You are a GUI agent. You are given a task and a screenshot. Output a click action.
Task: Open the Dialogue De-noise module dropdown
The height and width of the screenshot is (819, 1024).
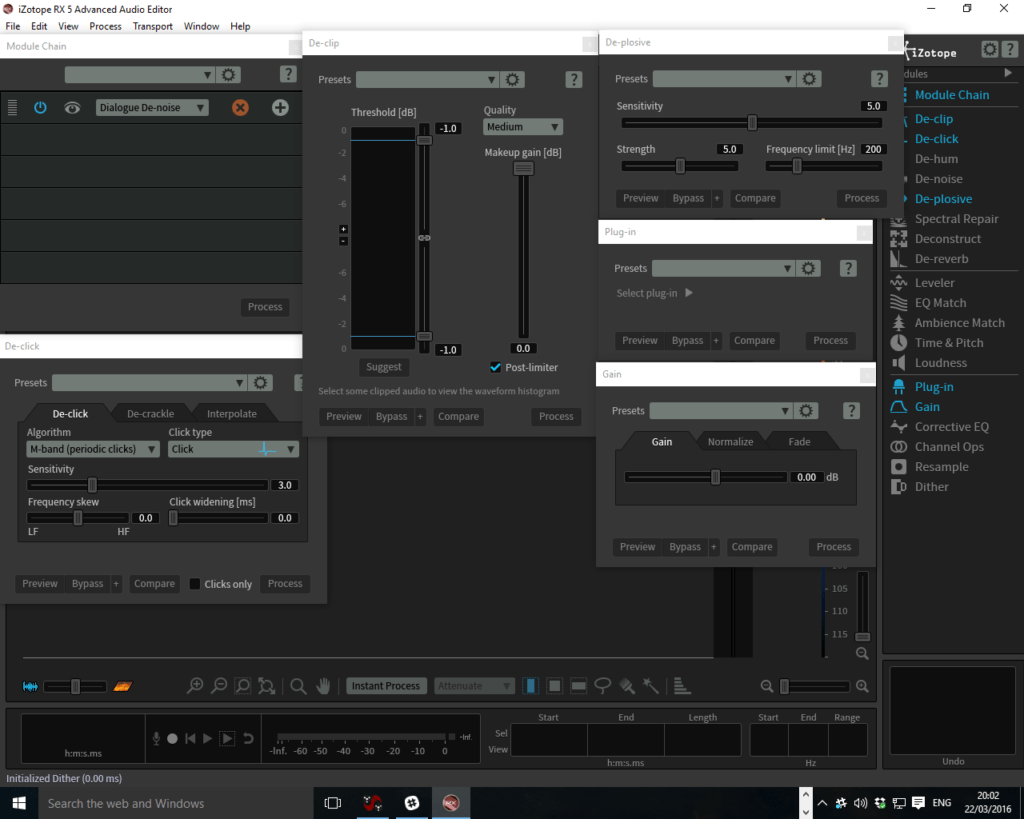click(152, 108)
